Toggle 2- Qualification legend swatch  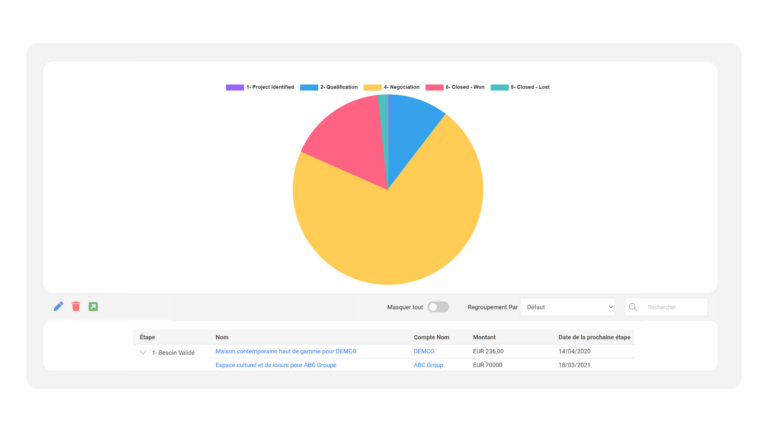(x=309, y=87)
